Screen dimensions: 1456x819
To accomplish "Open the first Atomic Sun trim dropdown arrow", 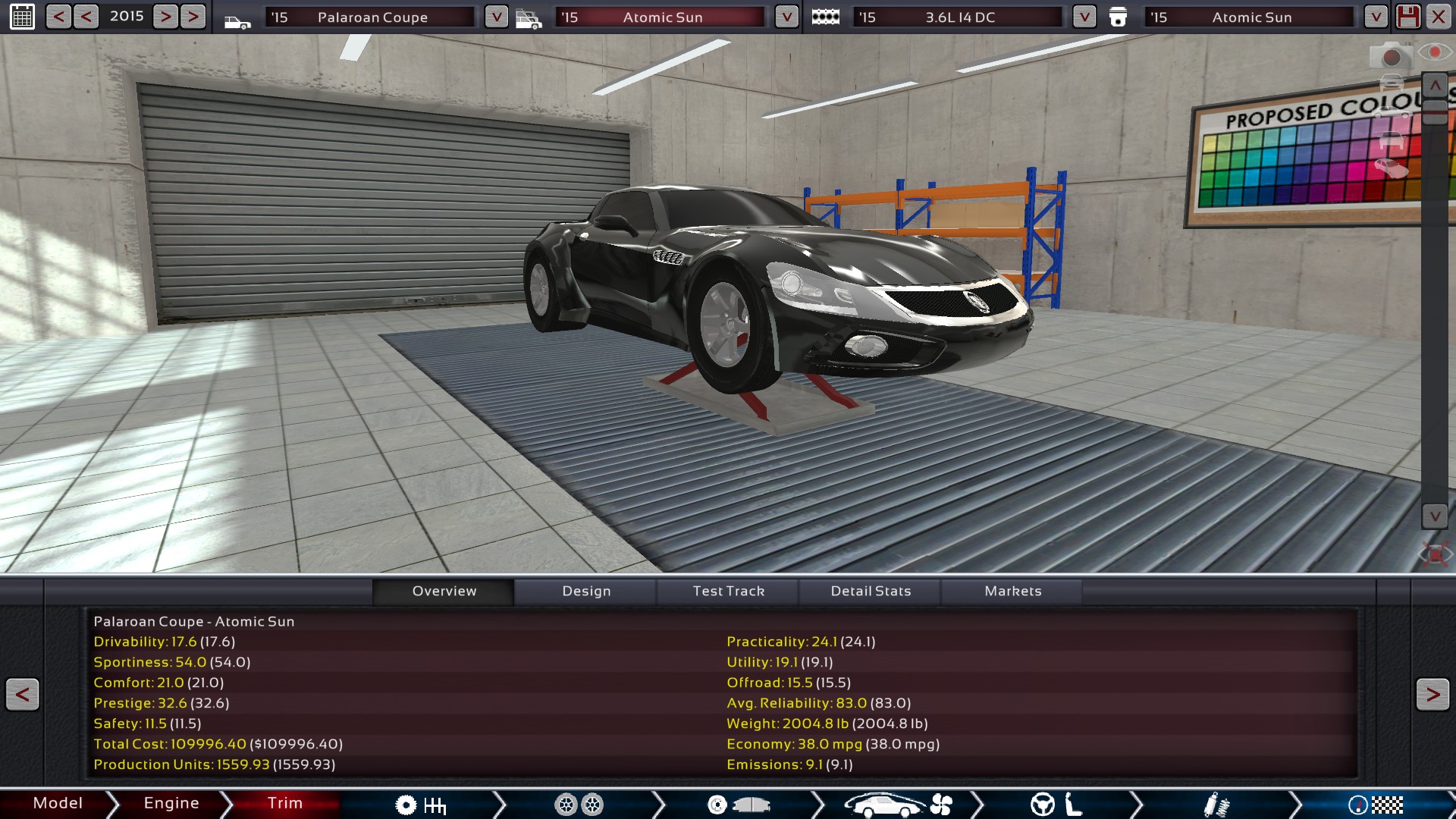I will coord(787,17).
